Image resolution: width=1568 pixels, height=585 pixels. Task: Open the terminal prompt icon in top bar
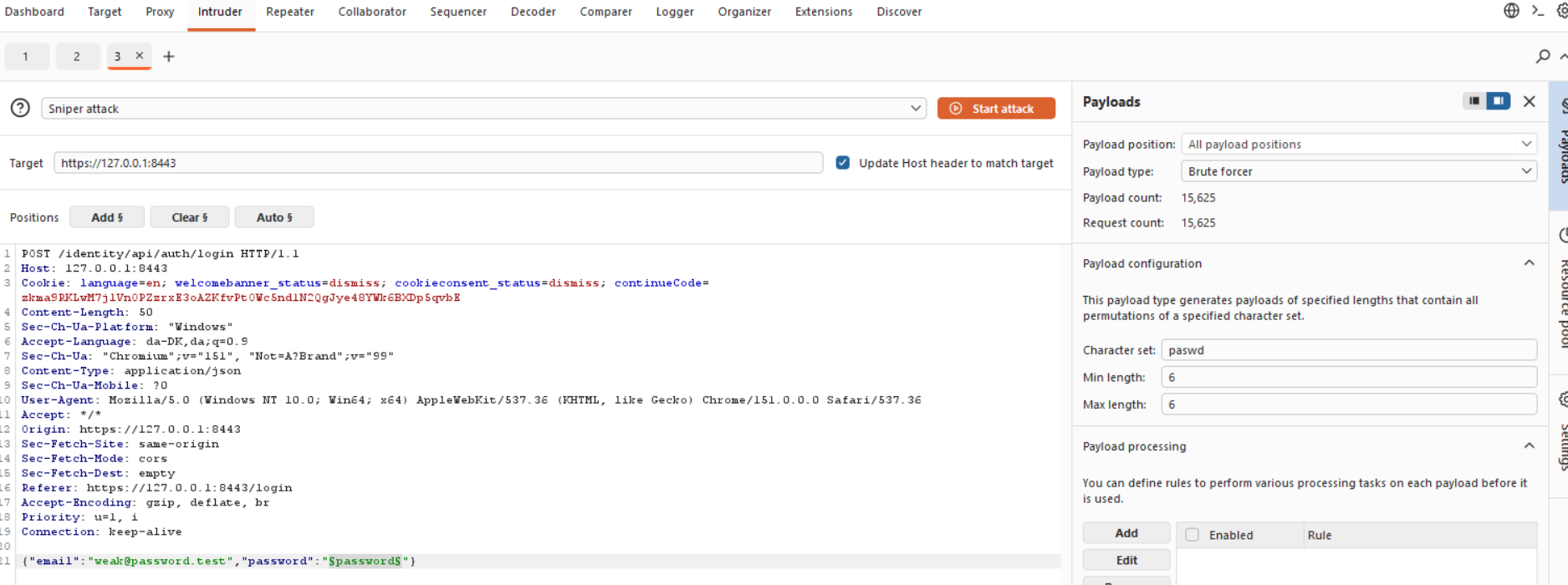click(x=1537, y=11)
